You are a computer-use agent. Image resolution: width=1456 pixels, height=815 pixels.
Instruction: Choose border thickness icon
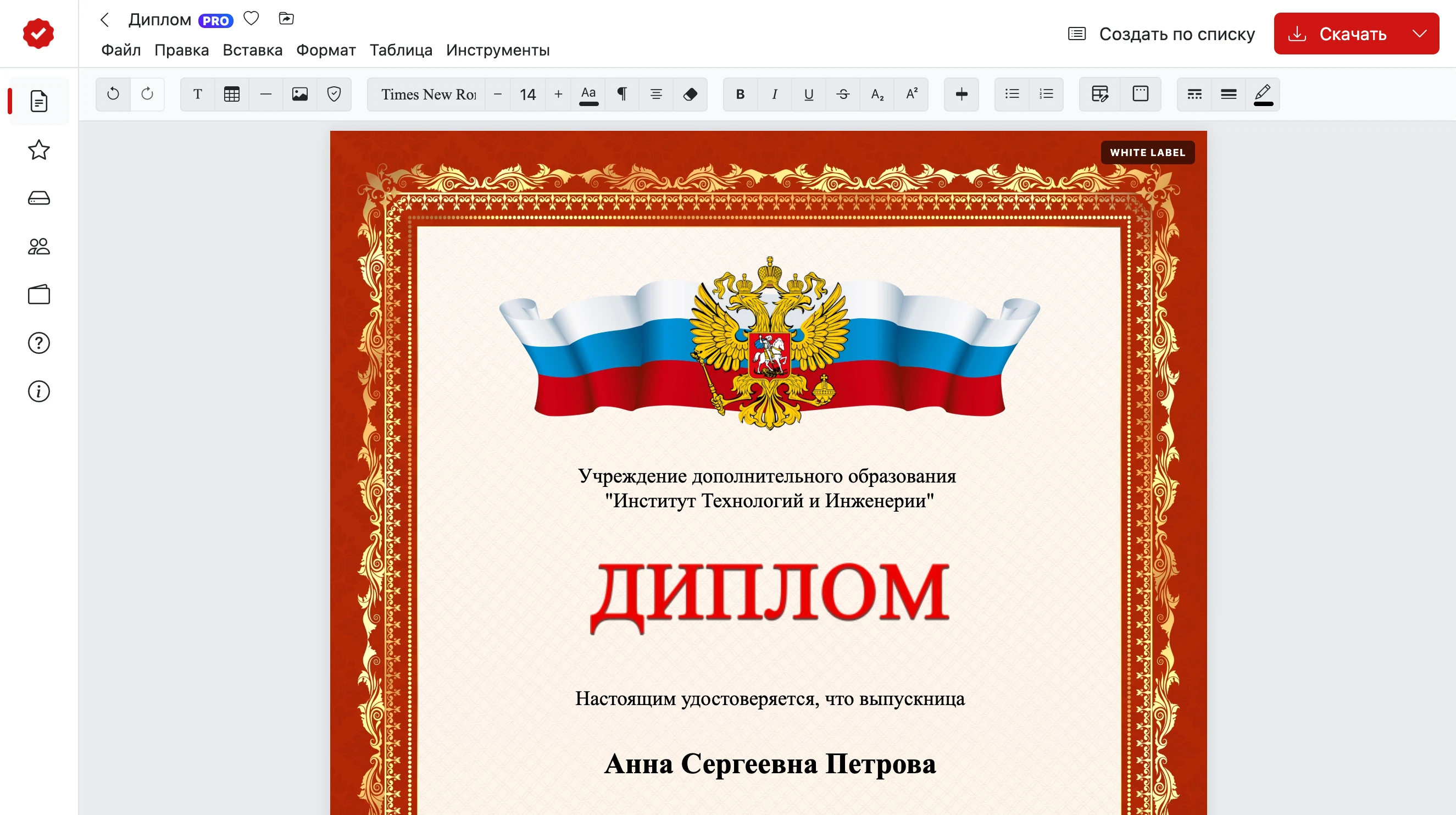pyautogui.click(x=1229, y=94)
